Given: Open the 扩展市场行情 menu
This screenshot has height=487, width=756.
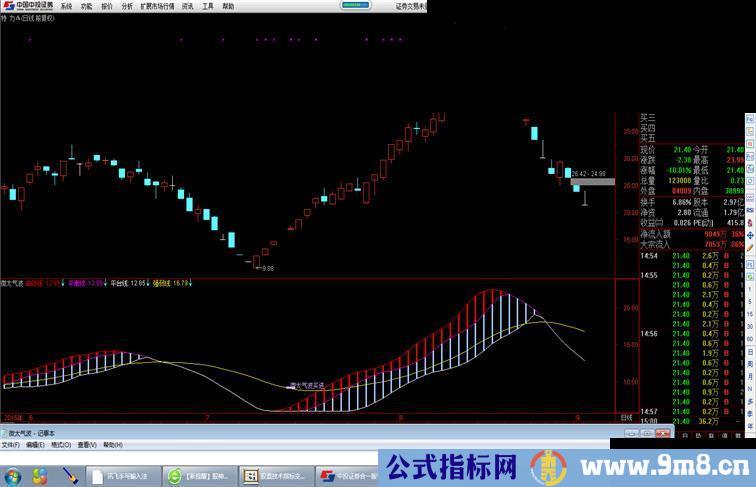Looking at the screenshot, I should (156, 6).
